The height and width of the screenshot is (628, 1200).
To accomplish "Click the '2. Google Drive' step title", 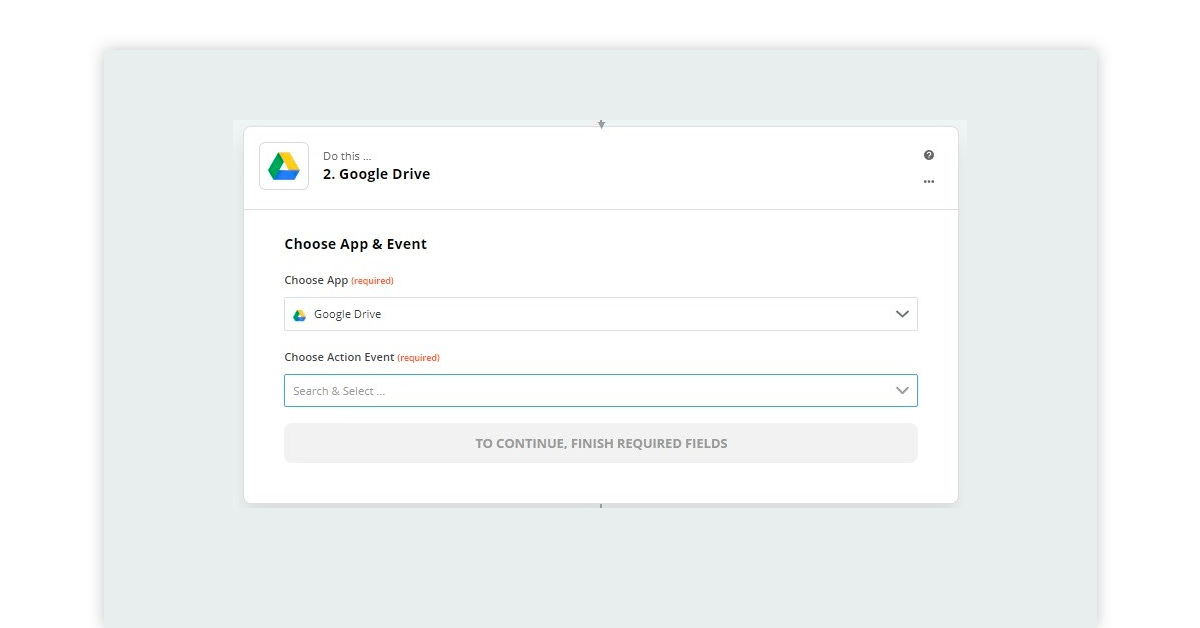I will 376,174.
